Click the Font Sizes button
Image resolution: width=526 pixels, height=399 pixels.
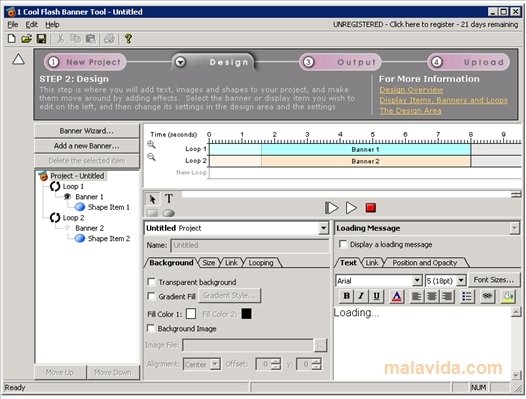click(493, 280)
